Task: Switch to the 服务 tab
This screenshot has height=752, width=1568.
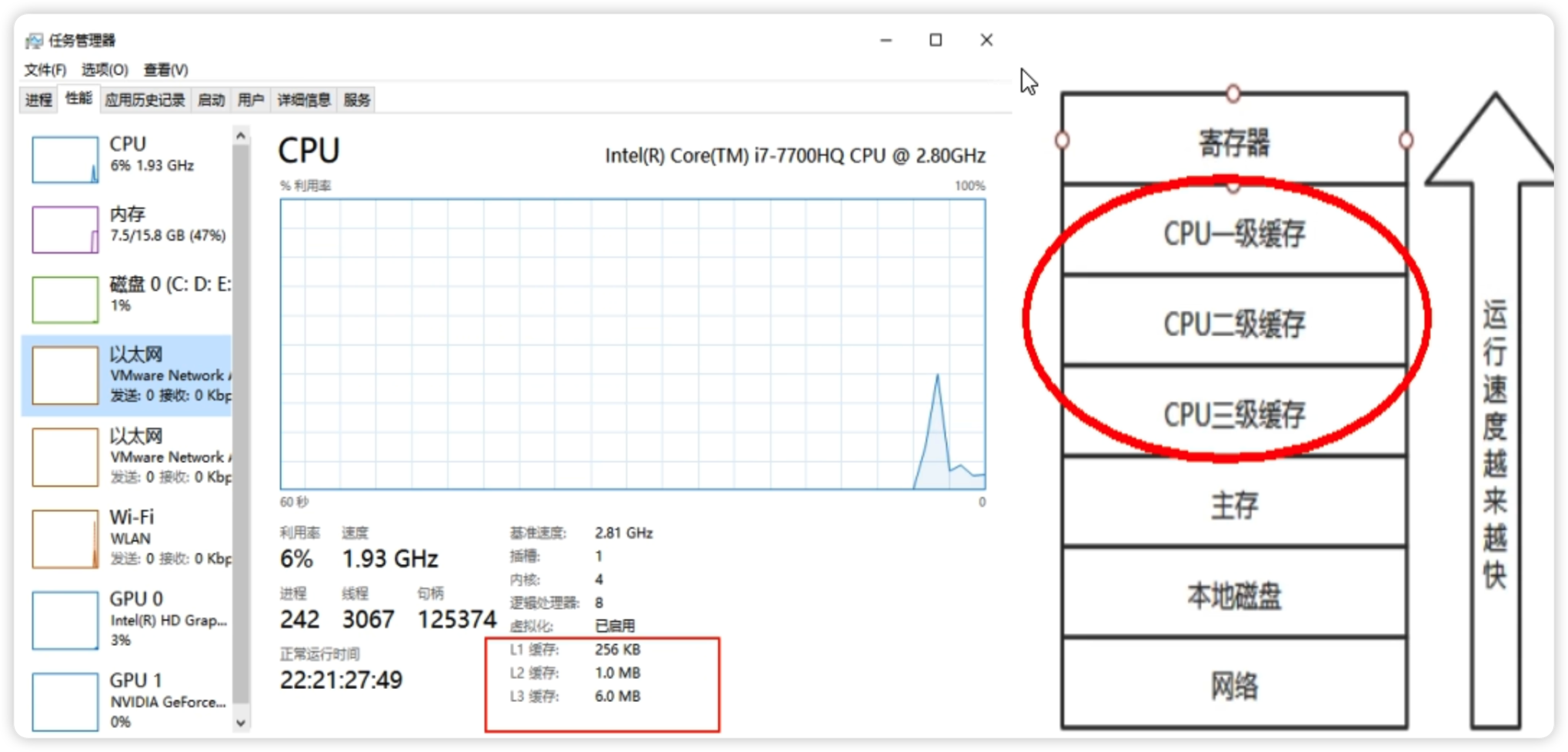Action: 356,100
